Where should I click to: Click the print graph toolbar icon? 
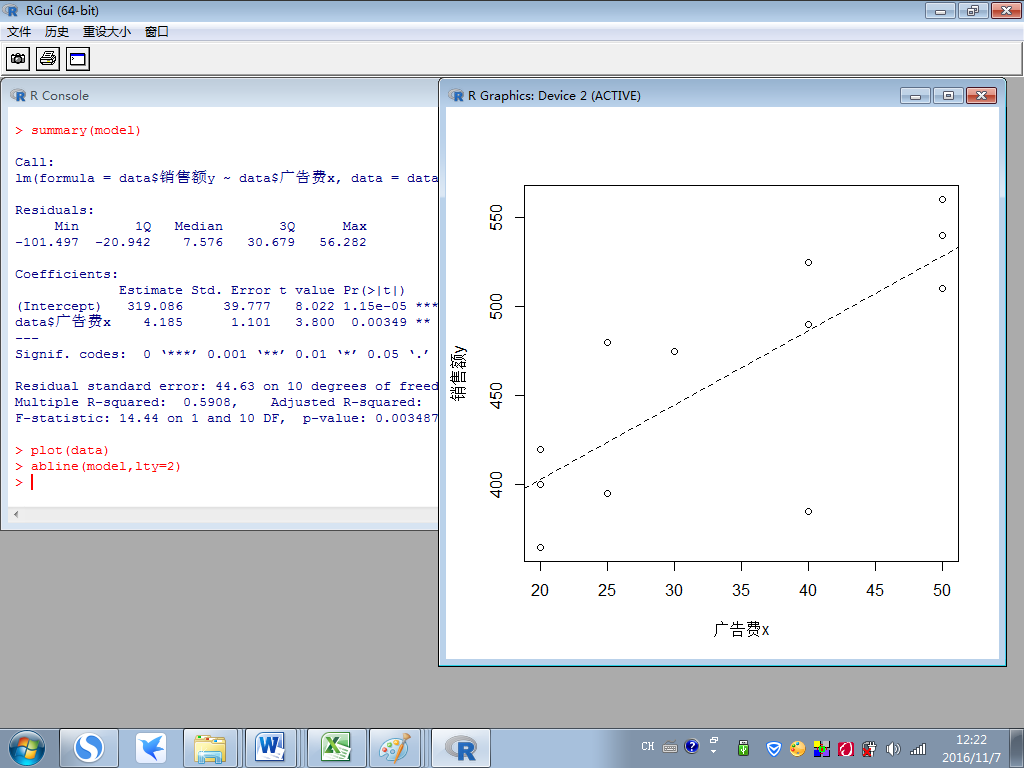pyautogui.click(x=48, y=59)
